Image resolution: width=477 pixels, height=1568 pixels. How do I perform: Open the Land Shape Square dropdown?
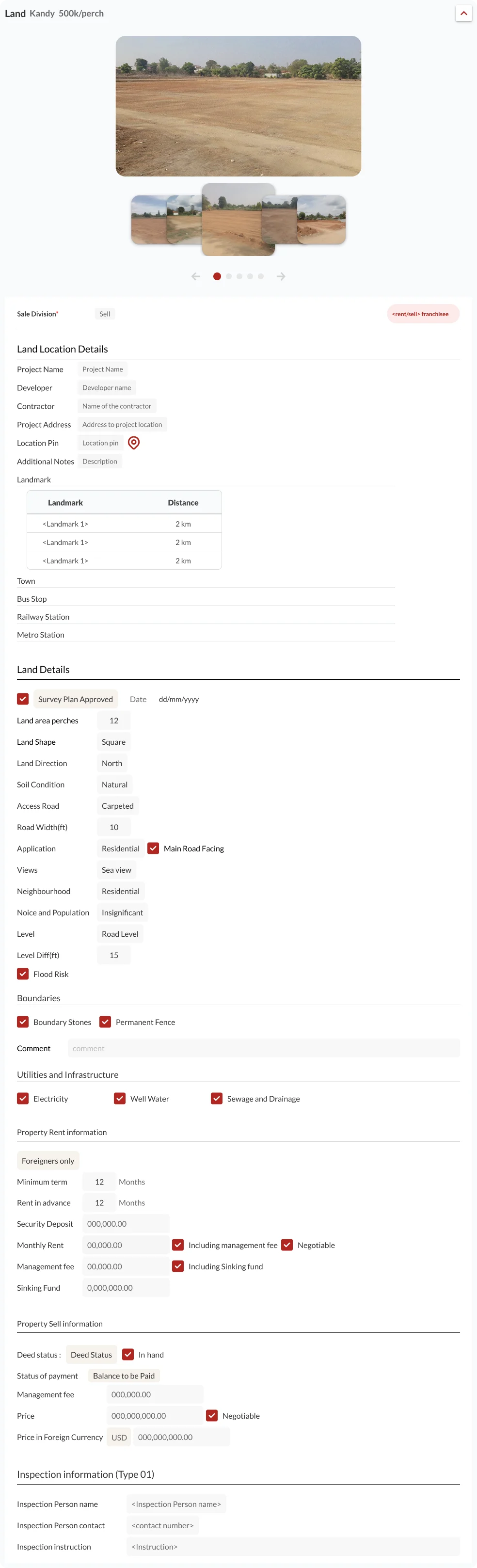click(x=114, y=742)
